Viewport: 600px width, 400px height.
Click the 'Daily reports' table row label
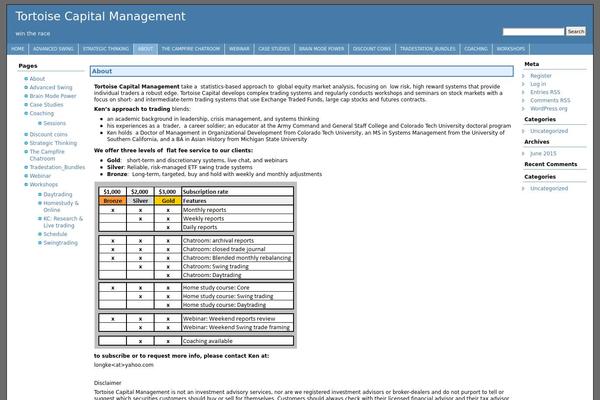(x=200, y=227)
